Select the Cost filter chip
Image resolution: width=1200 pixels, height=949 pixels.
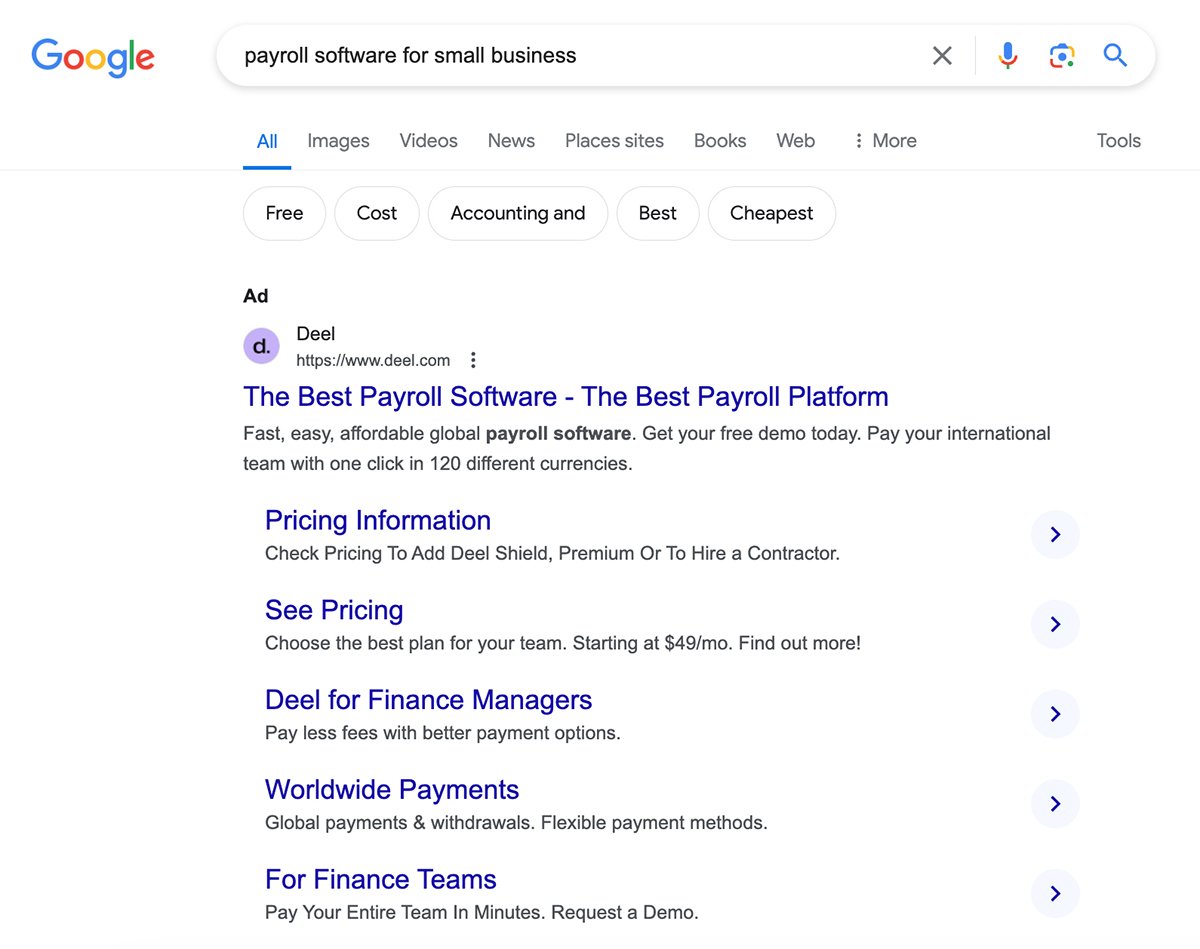pyautogui.click(x=377, y=213)
